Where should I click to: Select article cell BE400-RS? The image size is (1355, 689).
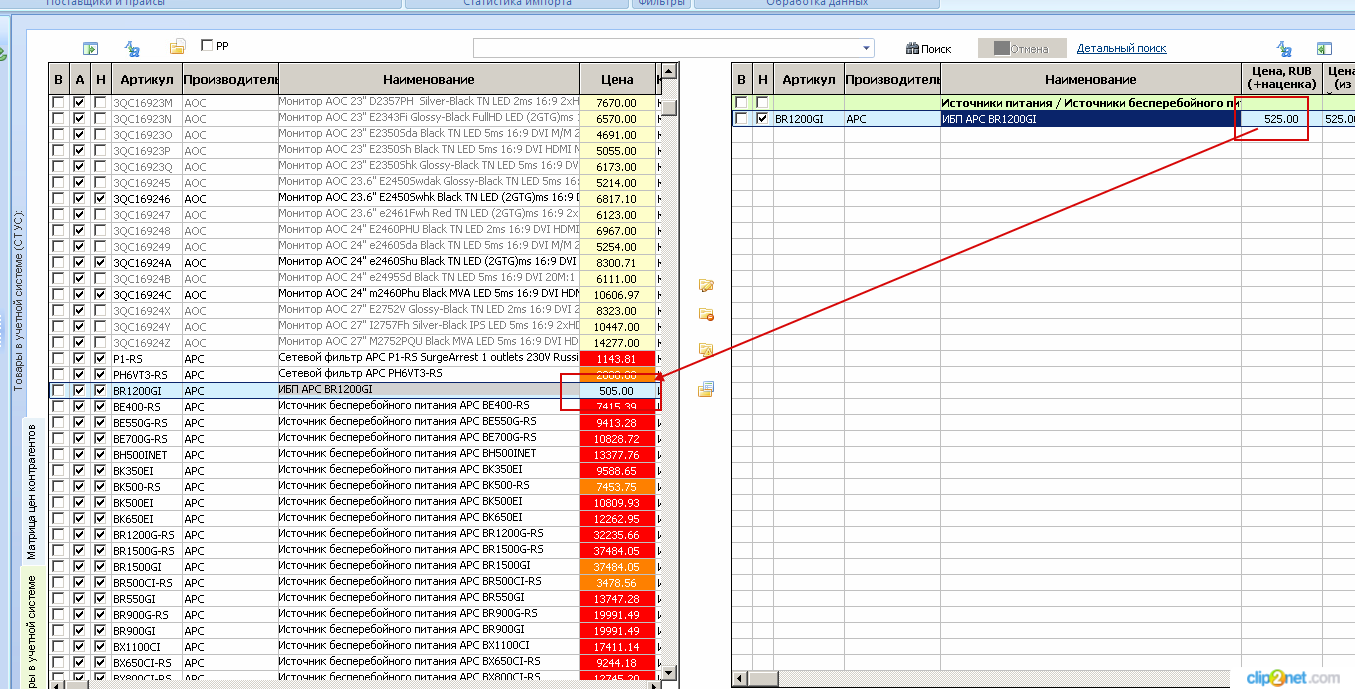point(146,407)
